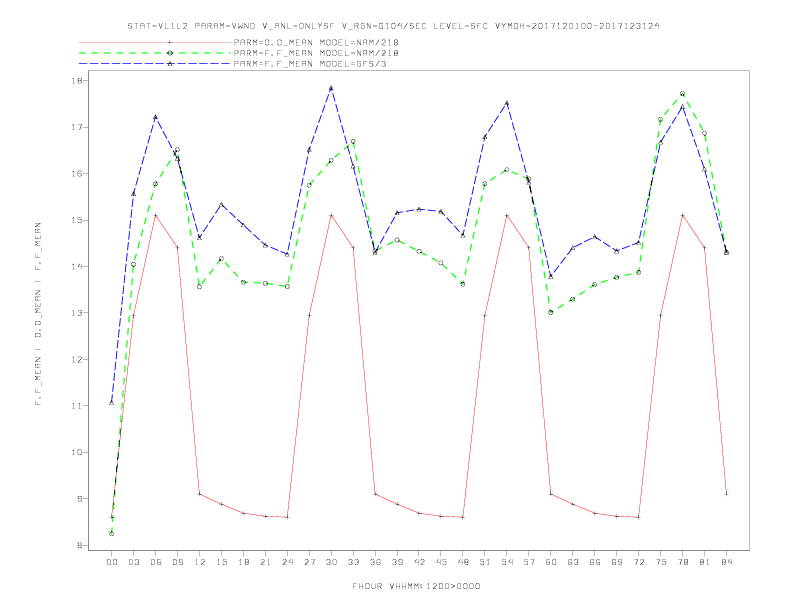Click red O.O_MEAN low marker at hour 48

click(x=463, y=517)
